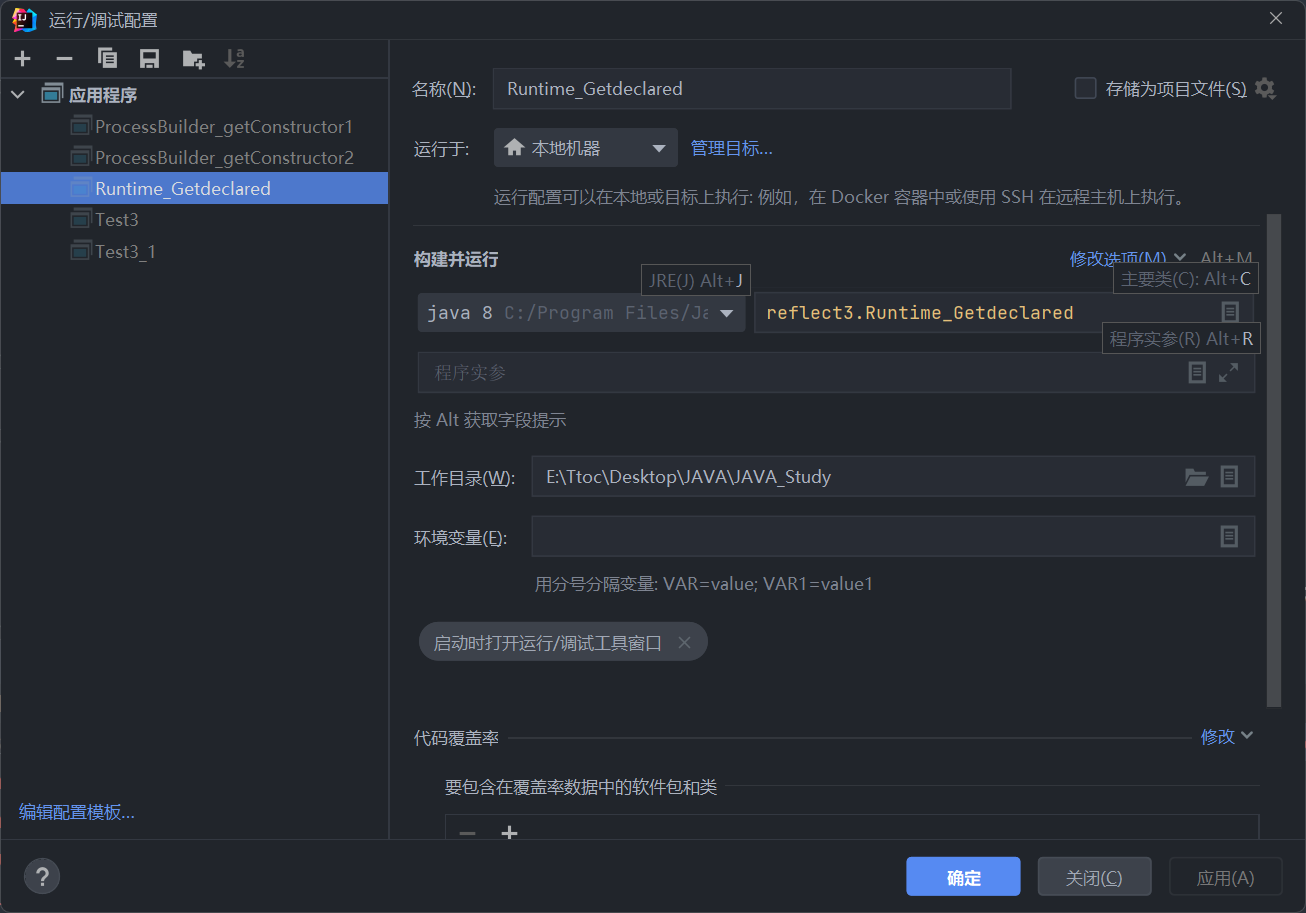Screen dimensions: 1306x913
Task: Sort configurations alphabetically
Action: click(235, 59)
